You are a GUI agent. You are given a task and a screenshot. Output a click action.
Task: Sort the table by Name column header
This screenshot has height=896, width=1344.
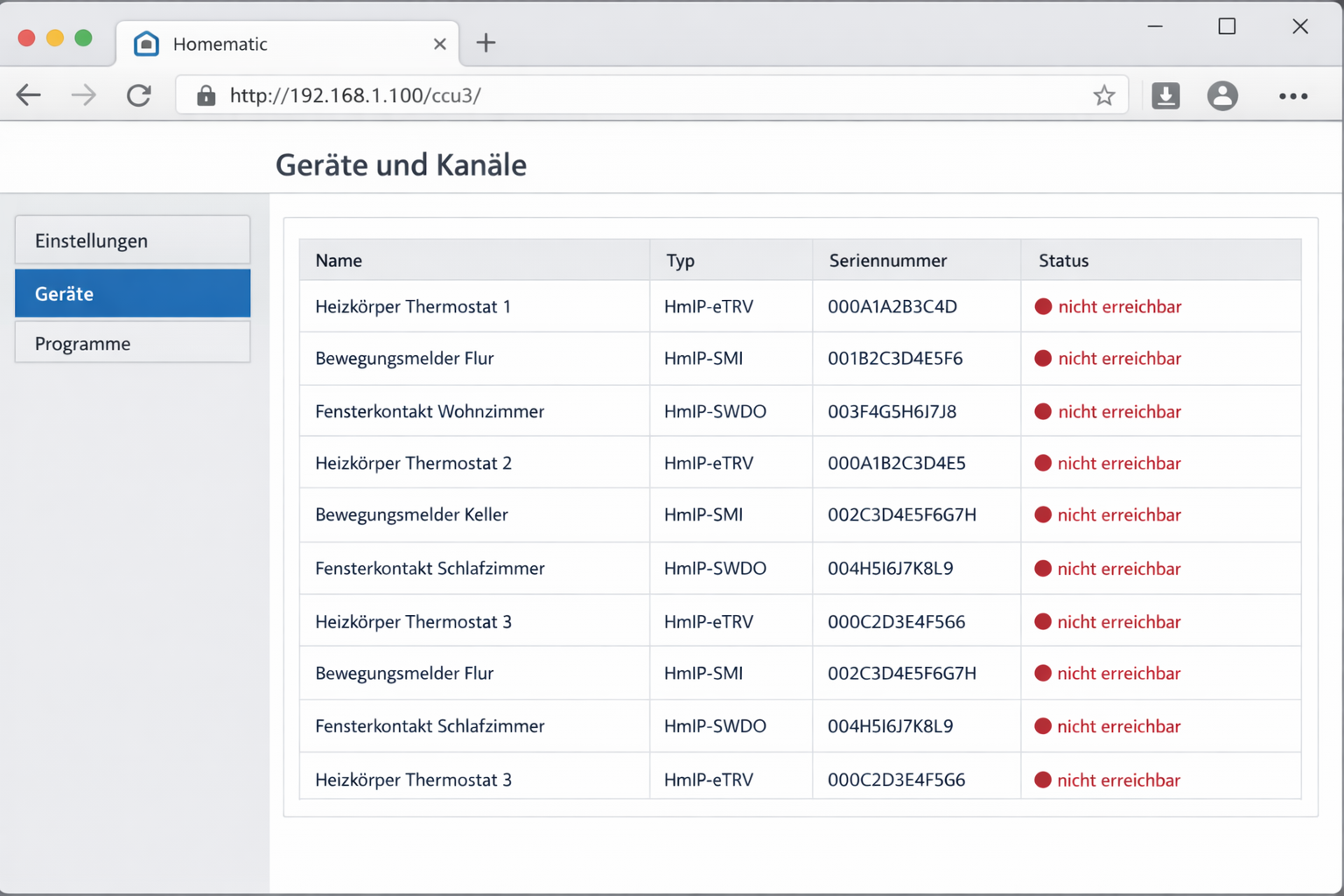pyautogui.click(x=339, y=261)
